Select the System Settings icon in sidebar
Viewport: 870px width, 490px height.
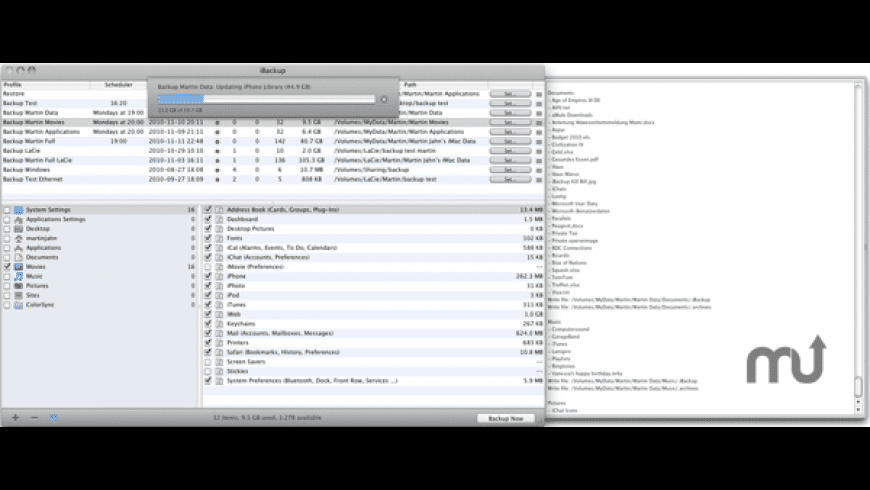(18, 210)
